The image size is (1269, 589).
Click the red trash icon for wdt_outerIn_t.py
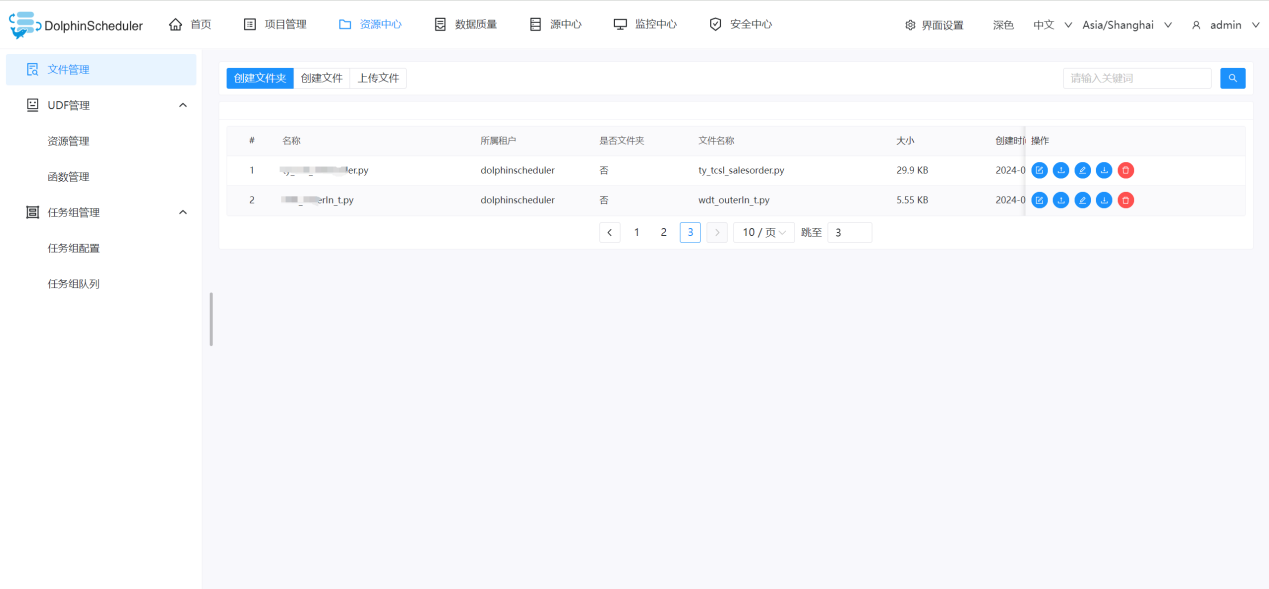coord(1126,200)
